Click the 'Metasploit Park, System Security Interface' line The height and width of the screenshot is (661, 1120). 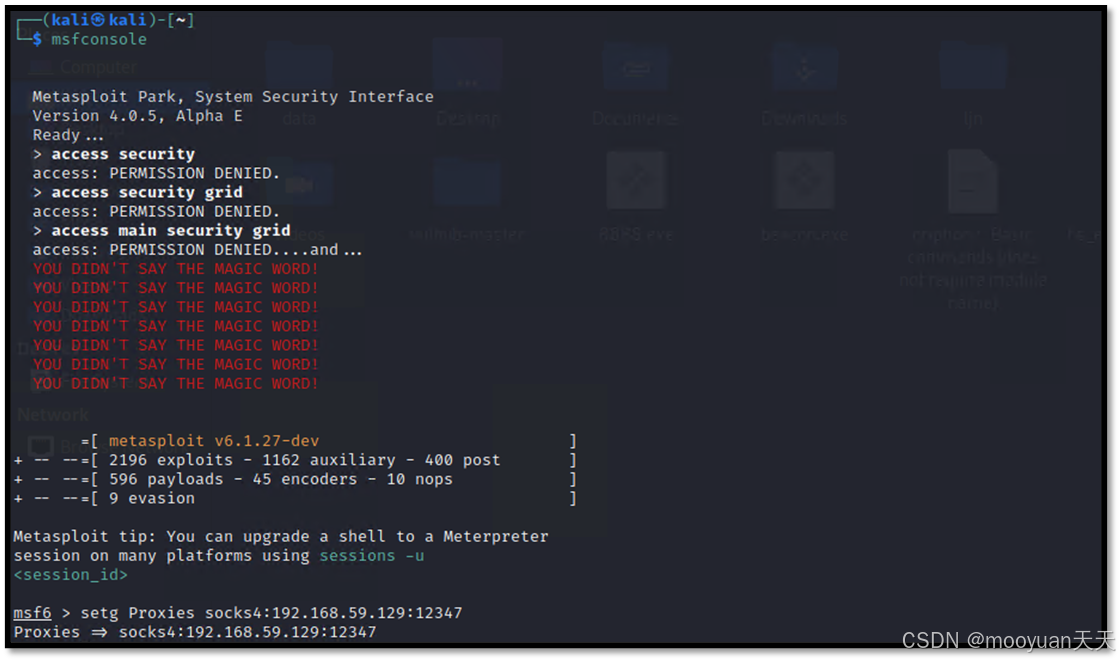(233, 96)
